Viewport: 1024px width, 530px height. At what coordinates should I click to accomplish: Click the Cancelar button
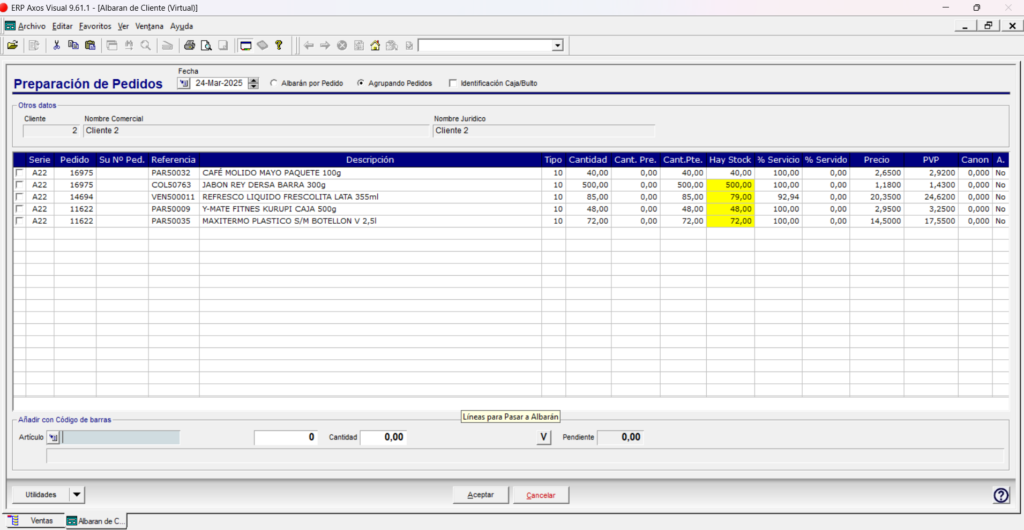[541, 495]
